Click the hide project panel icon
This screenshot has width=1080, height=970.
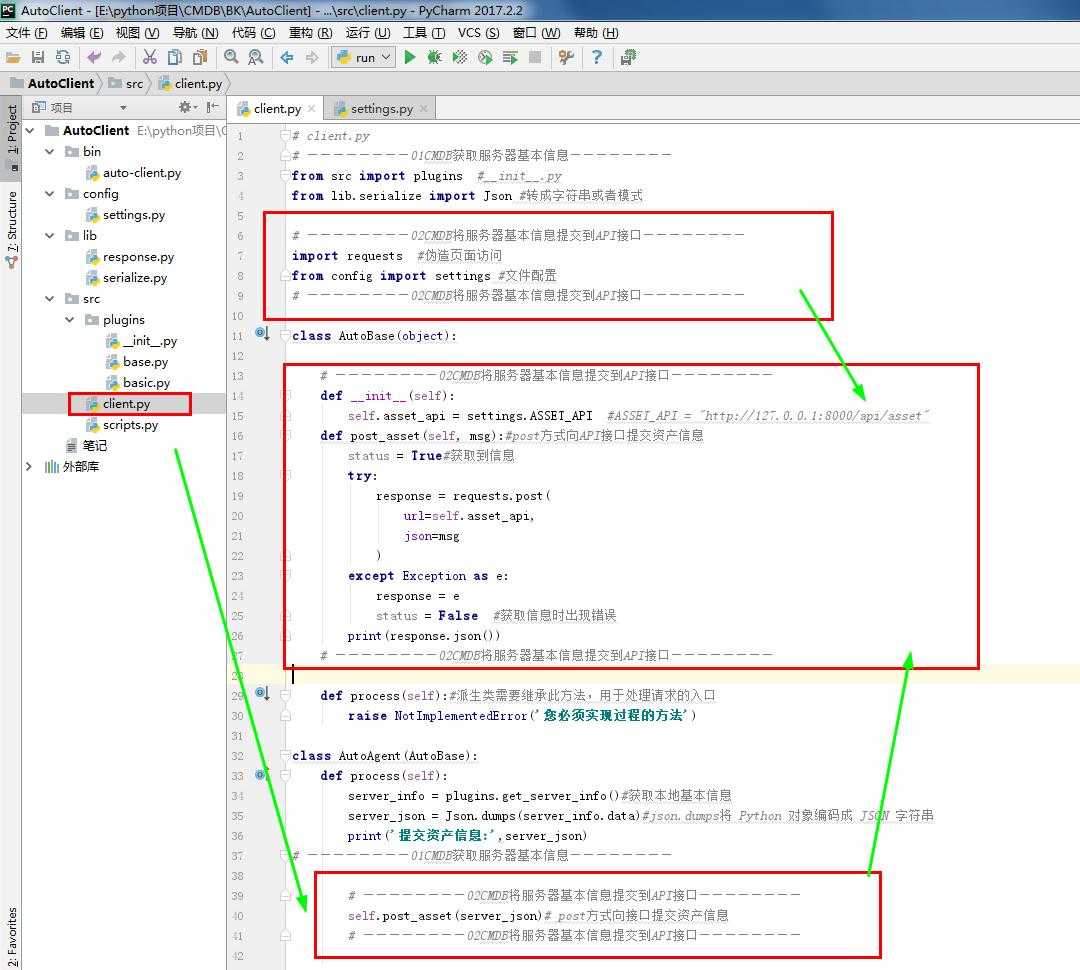click(x=212, y=107)
